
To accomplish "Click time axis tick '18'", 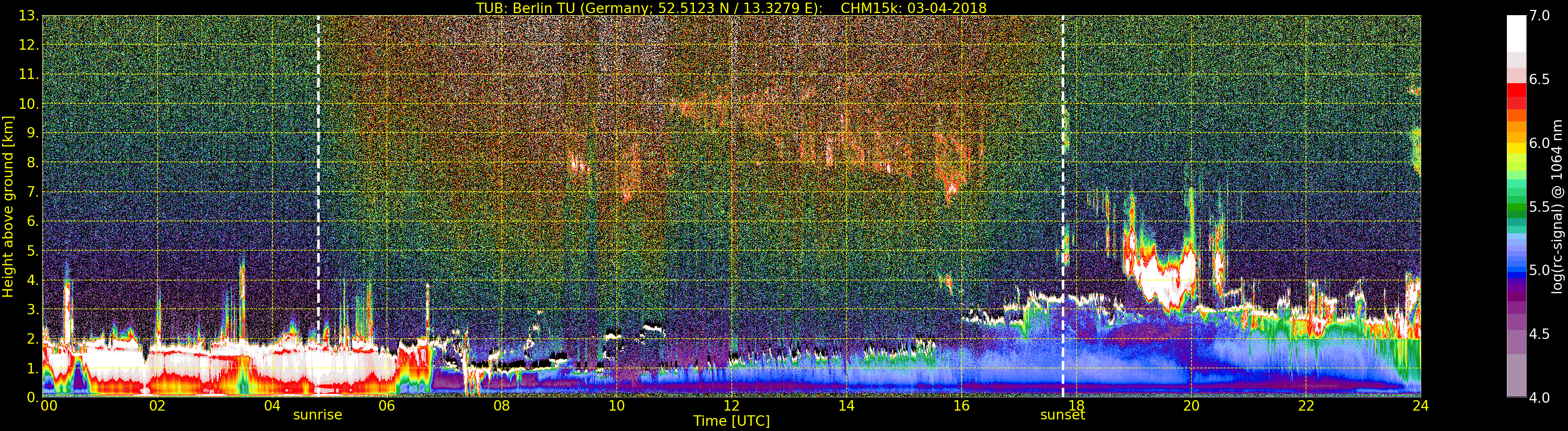I will click(x=1076, y=405).
